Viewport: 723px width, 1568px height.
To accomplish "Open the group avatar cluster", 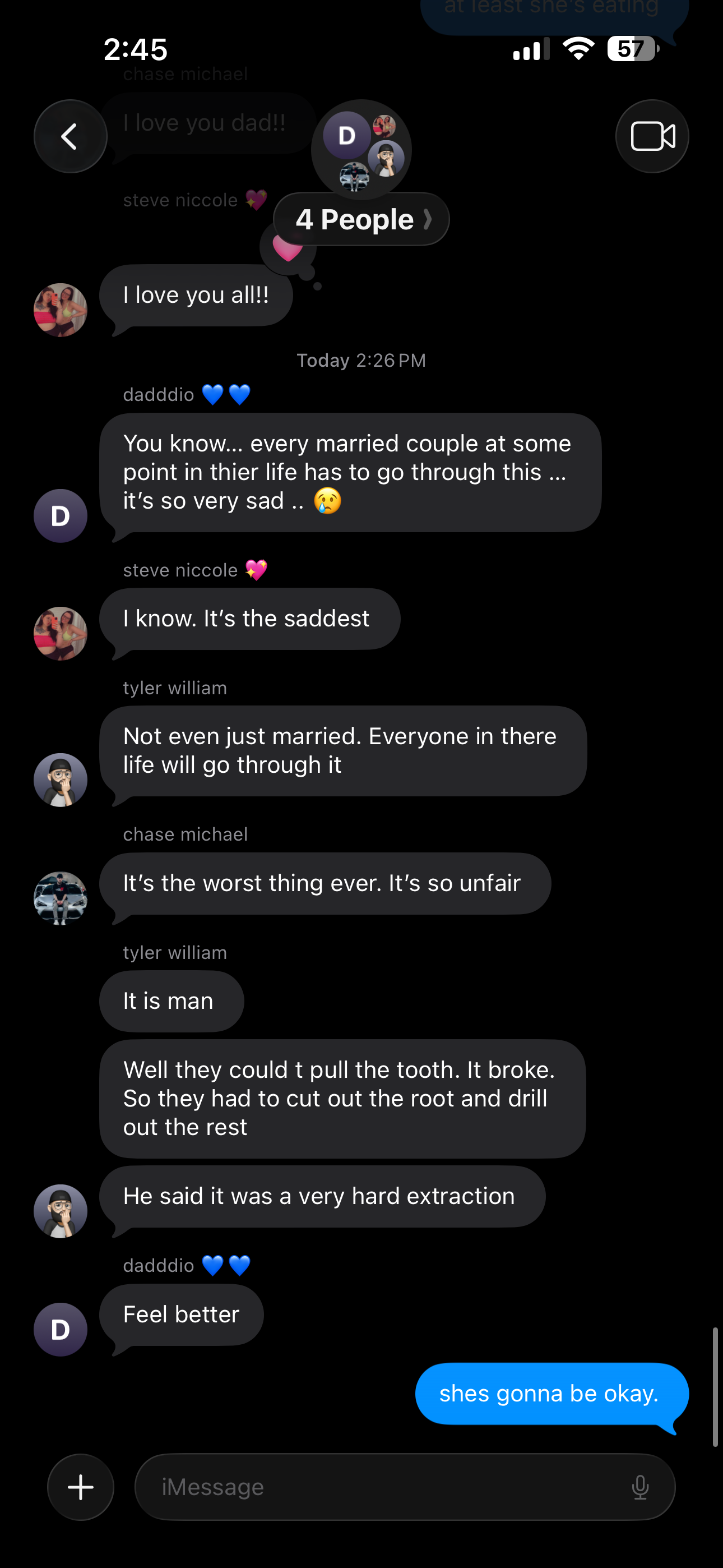I will coord(361,149).
